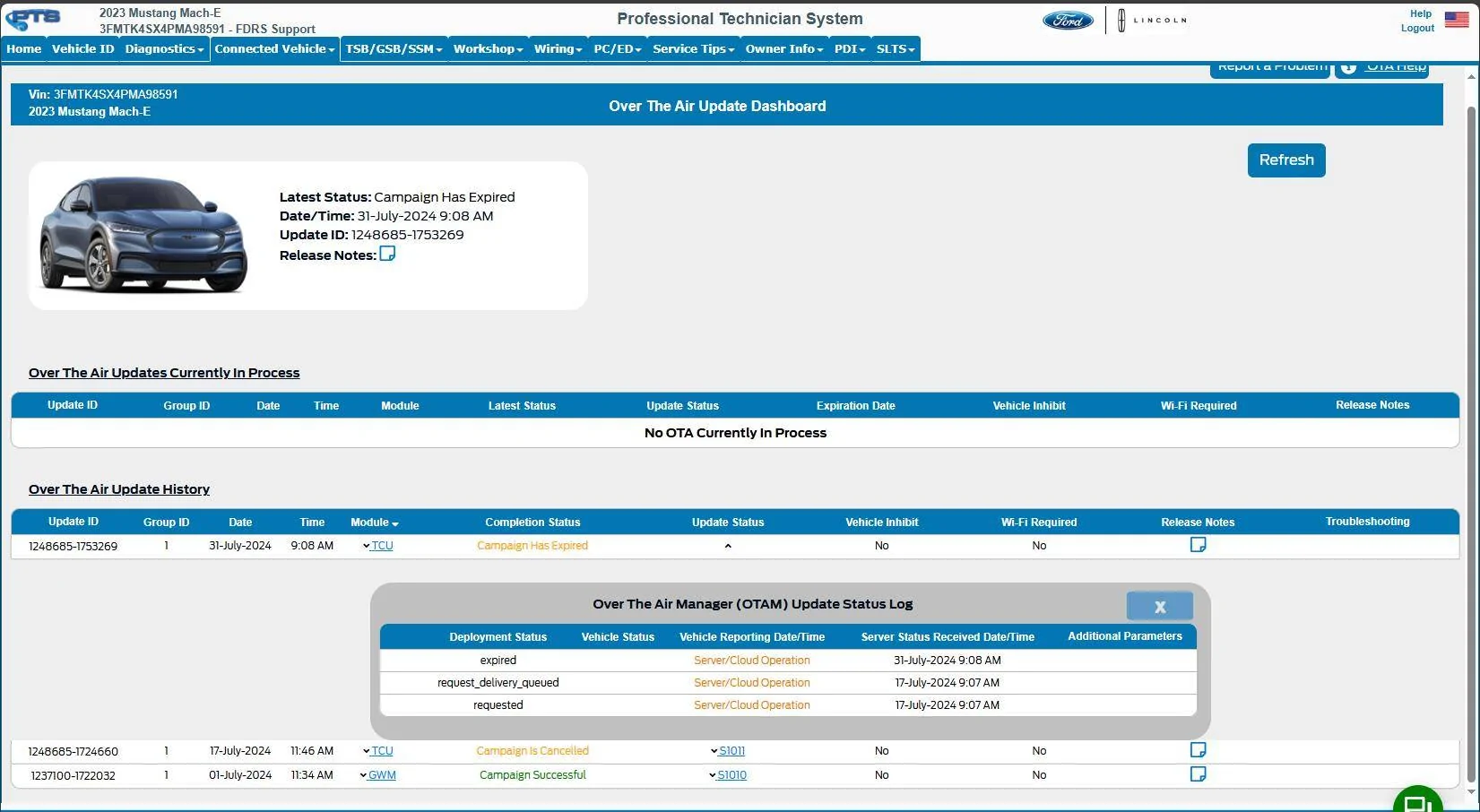Open the Vehicle ID tab
1480x812 pixels.
(83, 49)
